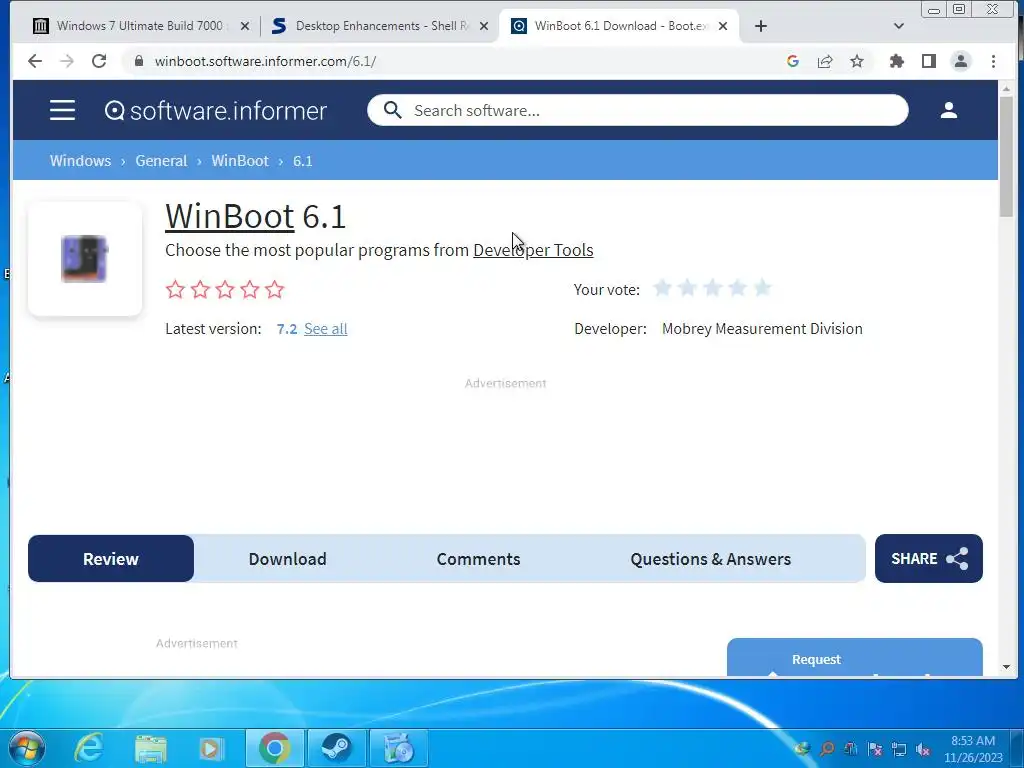The image size is (1024, 768).
Task: Rate three stars in Your vote
Action: point(712,288)
